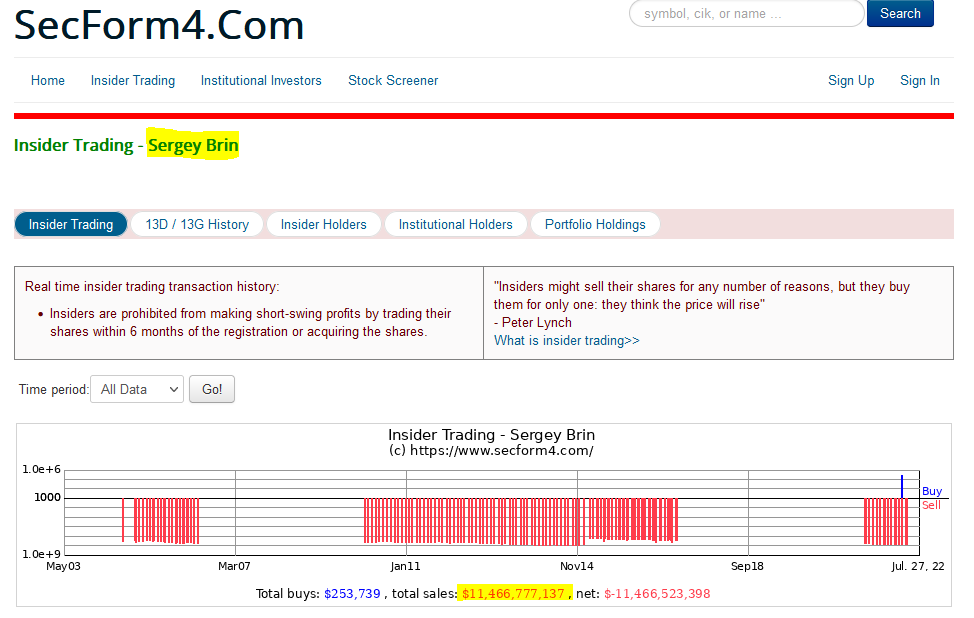Screen dimensions: 974x618
Task: Click the chart copyright URL text
Action: (x=491, y=451)
